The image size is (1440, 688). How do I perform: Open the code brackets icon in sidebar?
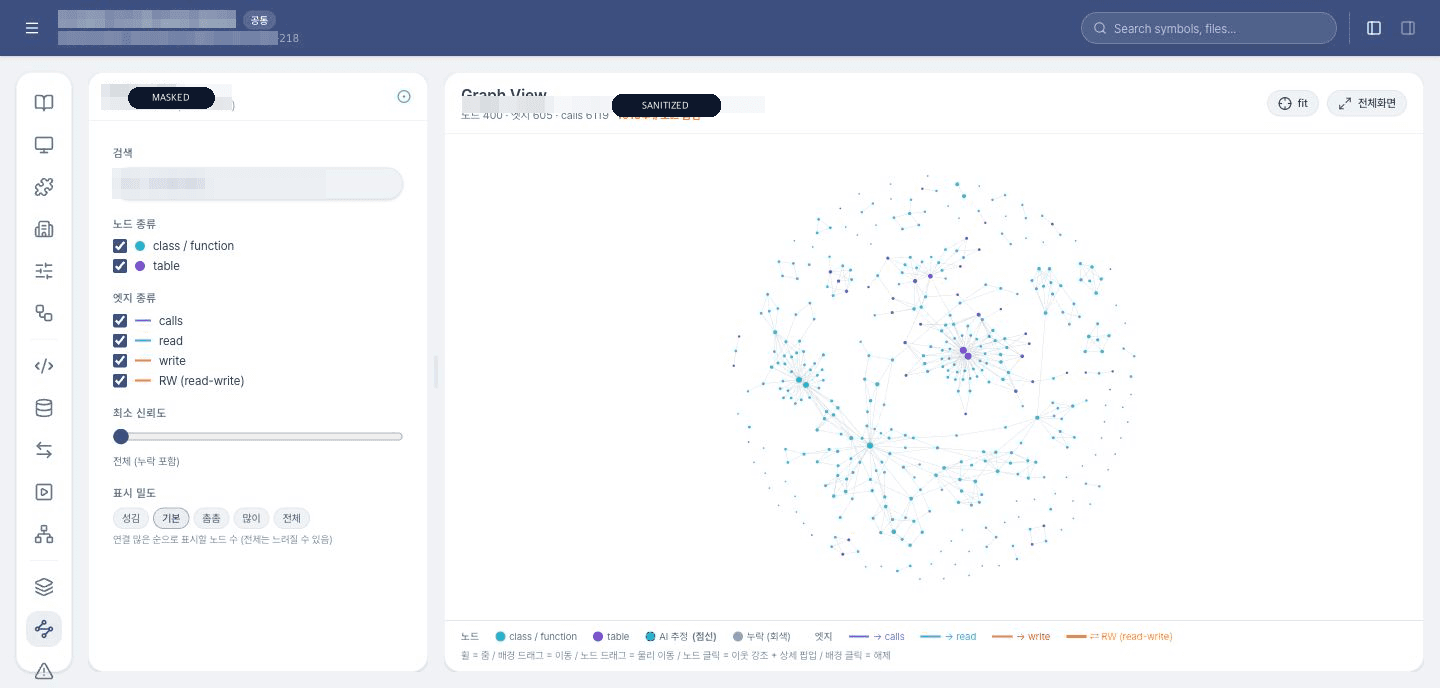tap(44, 366)
